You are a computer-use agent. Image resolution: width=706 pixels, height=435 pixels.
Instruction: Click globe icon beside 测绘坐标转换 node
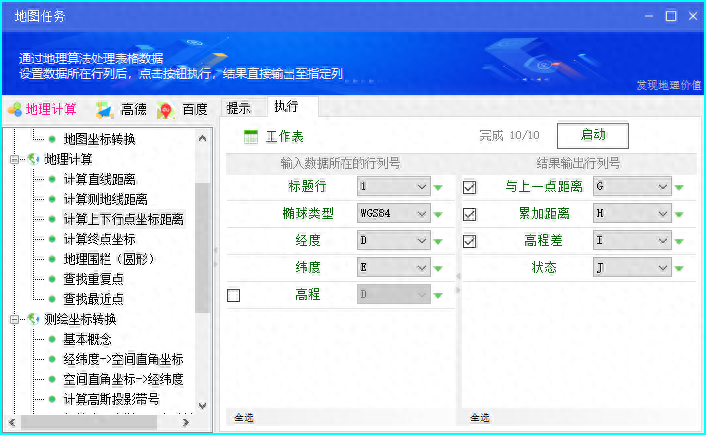[33, 319]
